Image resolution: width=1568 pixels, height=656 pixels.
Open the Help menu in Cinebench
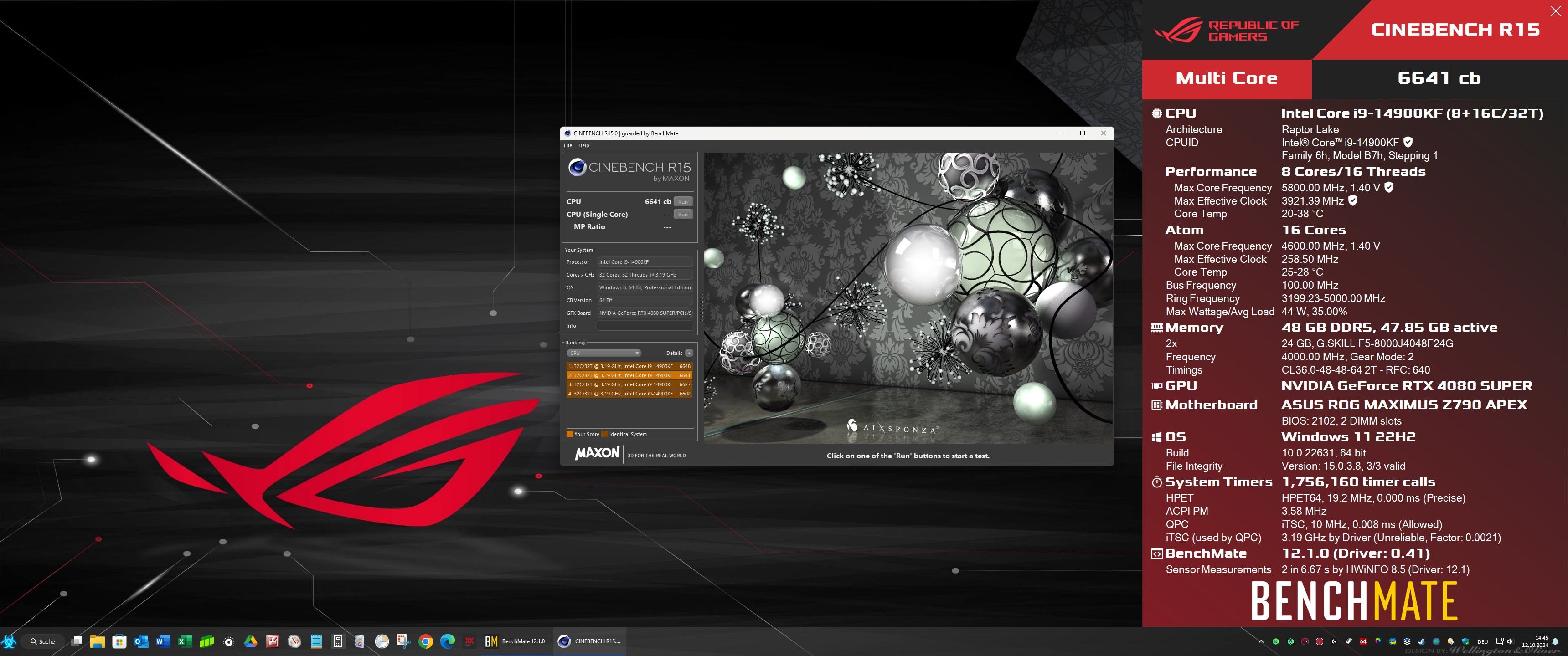point(584,145)
